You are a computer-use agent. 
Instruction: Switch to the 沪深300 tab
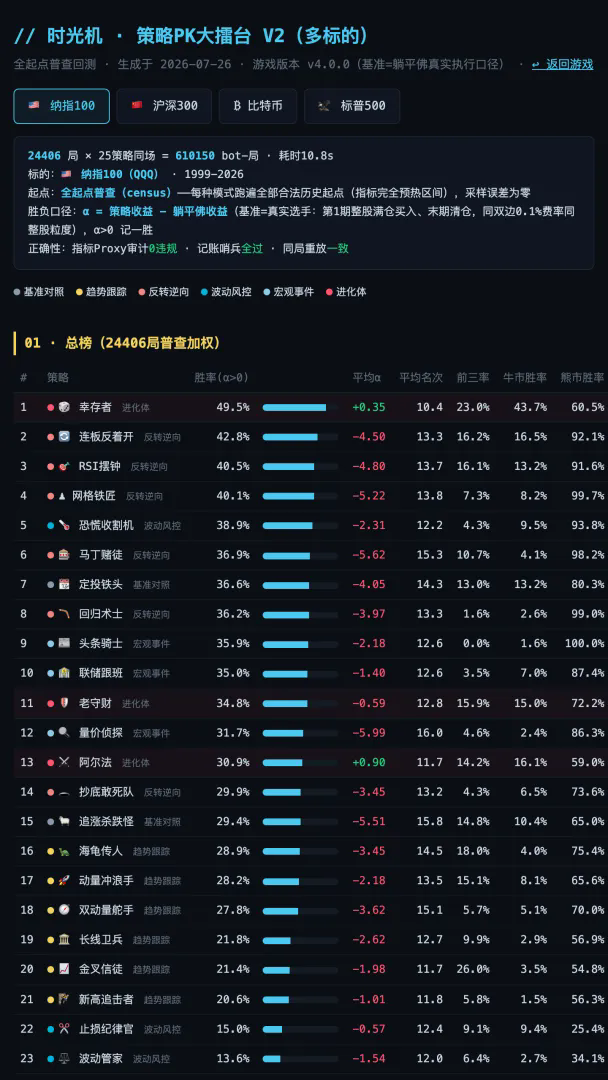click(164, 106)
